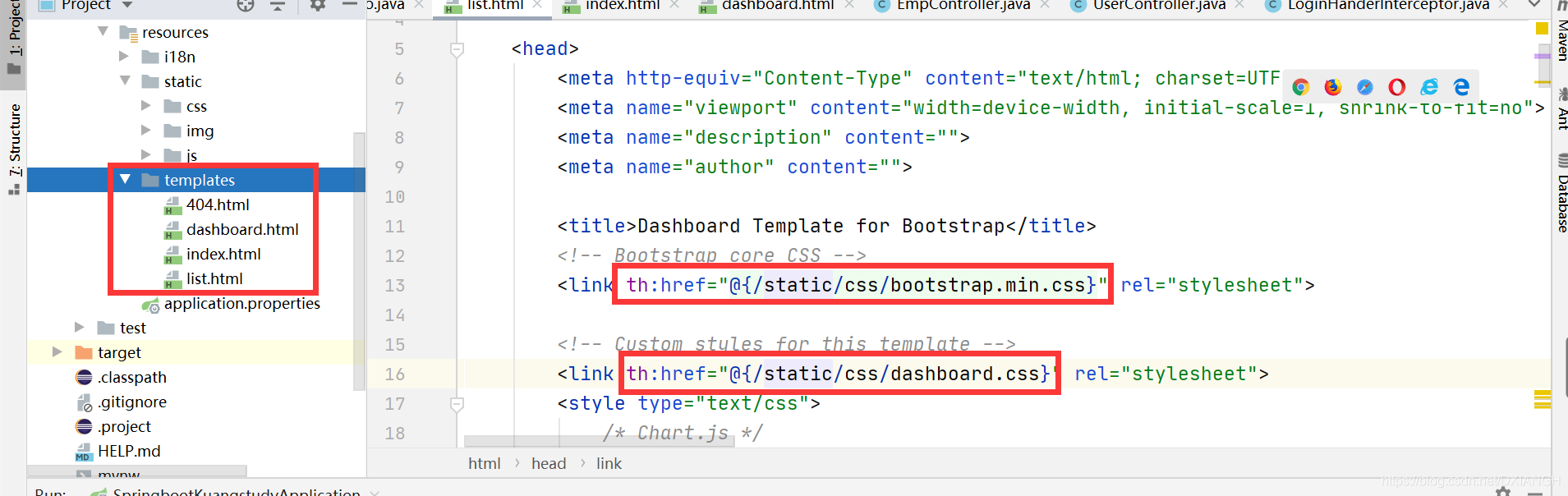The width and height of the screenshot is (1568, 496).
Task: Expand the test folder
Action: (80, 327)
